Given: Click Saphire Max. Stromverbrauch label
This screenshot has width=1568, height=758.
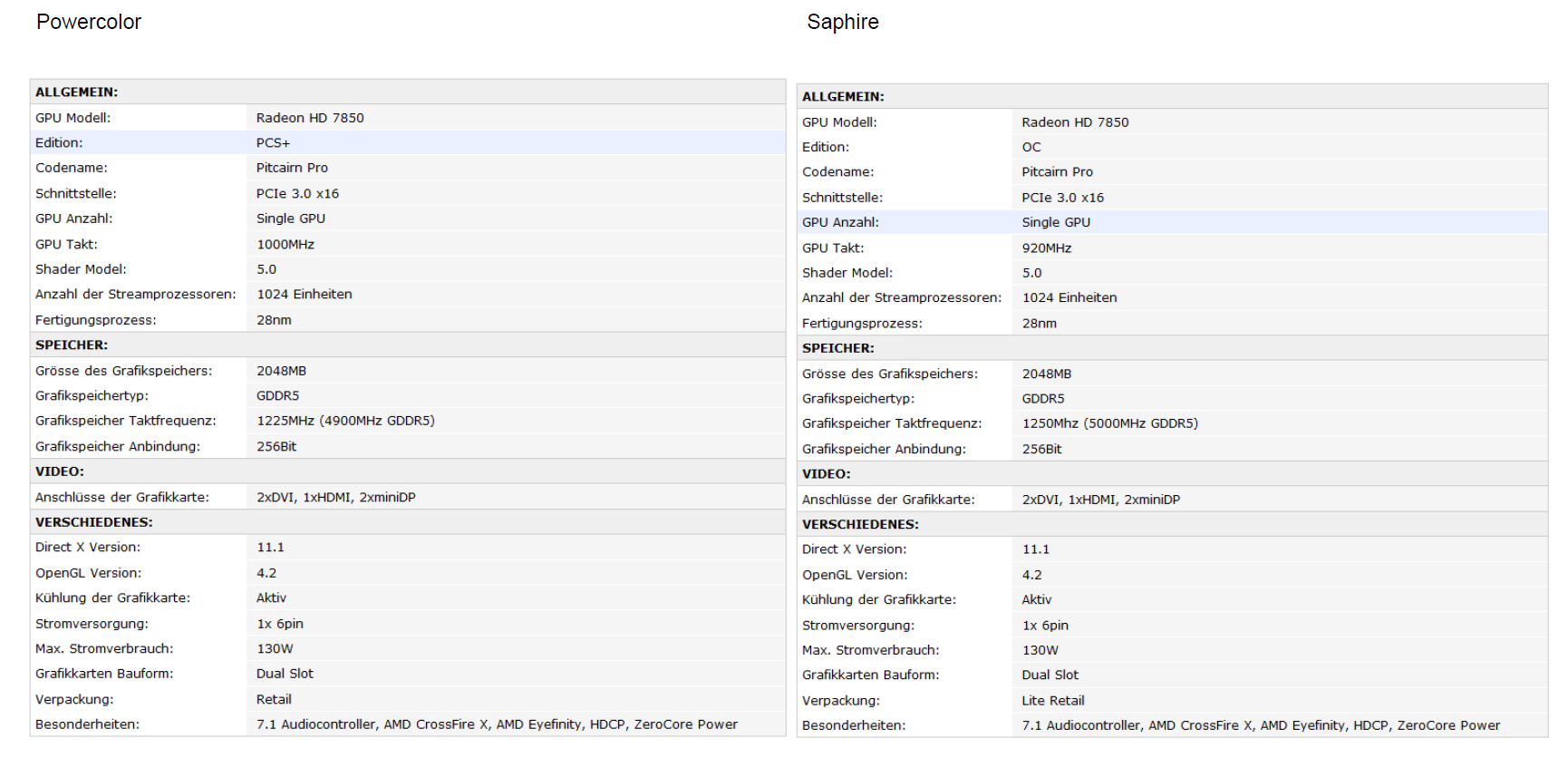Looking at the screenshot, I should (870, 650).
